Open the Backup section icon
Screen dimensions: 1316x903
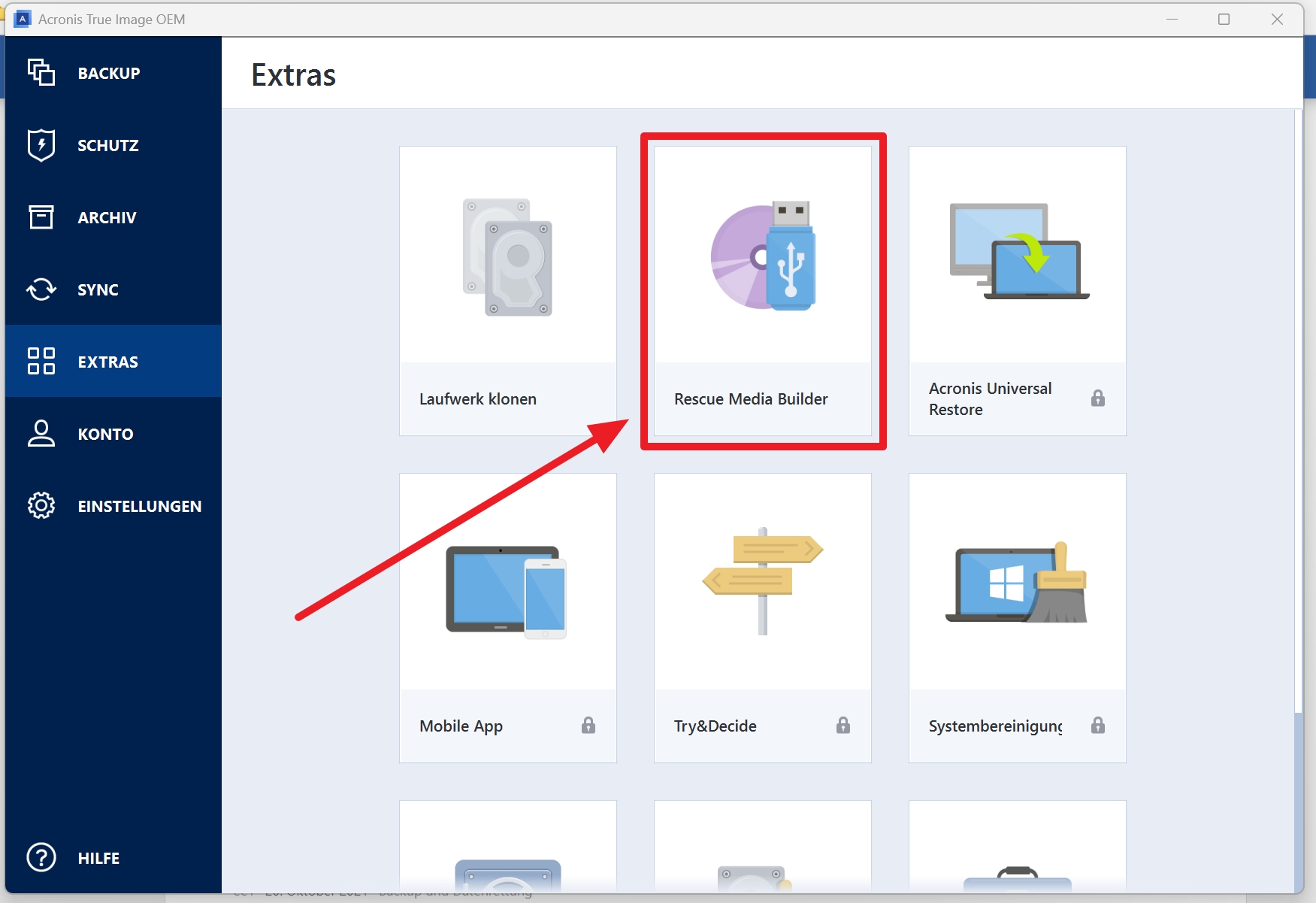[x=41, y=72]
